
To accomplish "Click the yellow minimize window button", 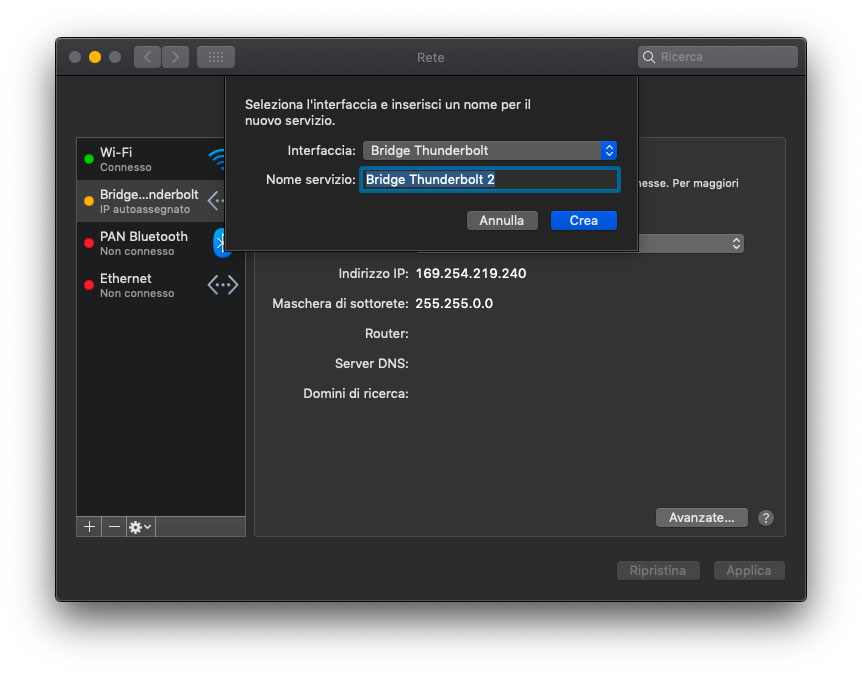I will point(95,57).
